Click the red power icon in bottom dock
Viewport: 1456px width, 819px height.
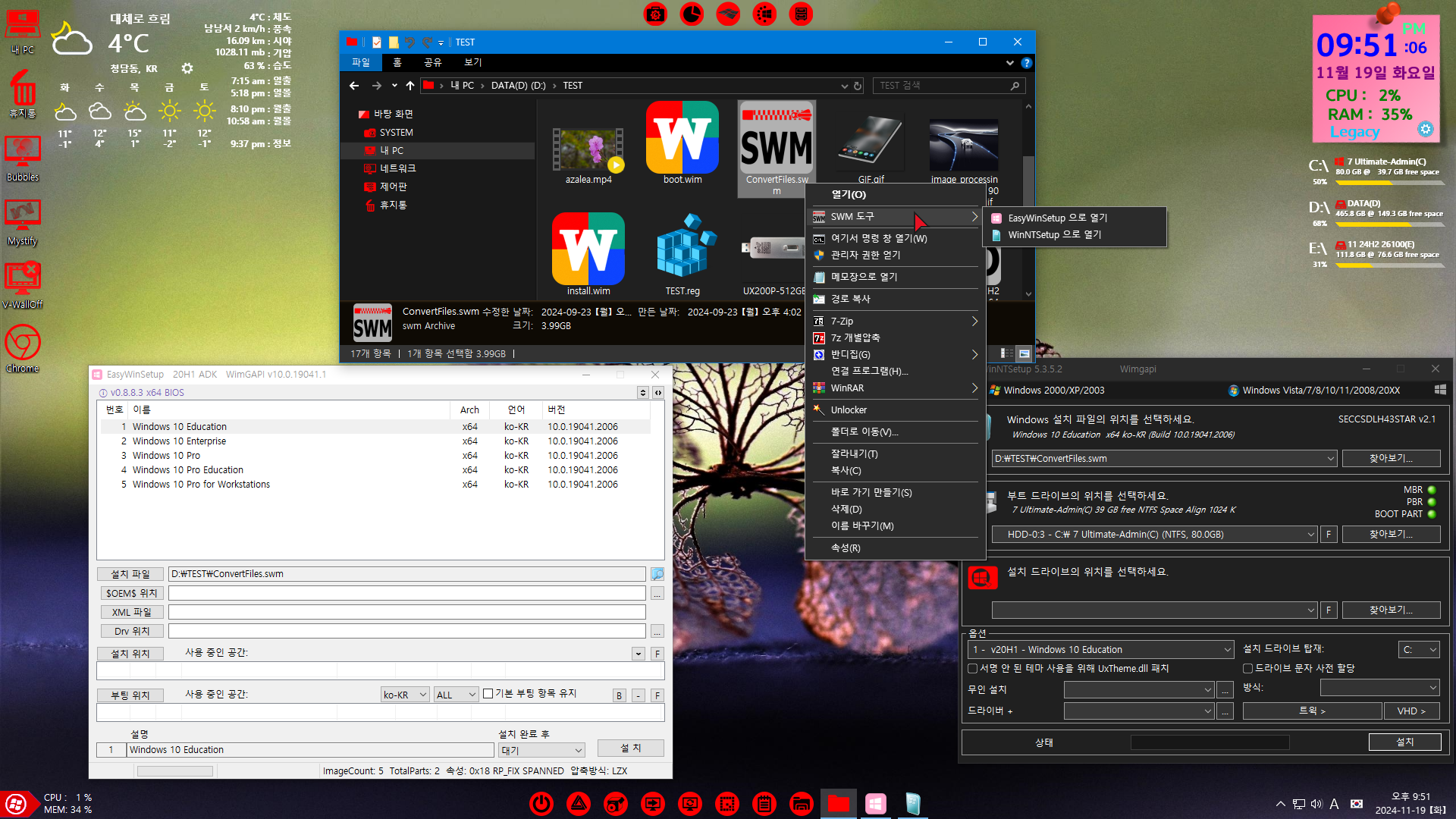point(541,803)
